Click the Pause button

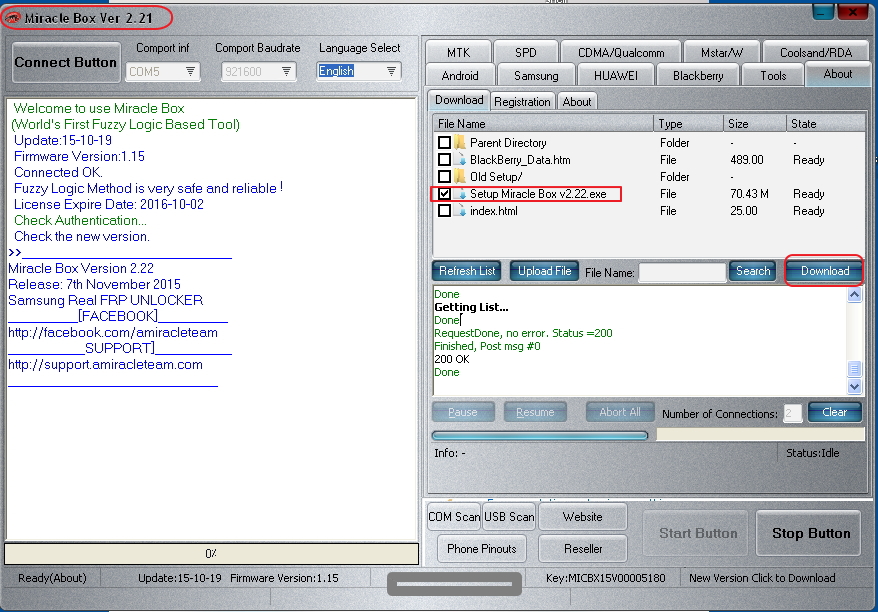click(463, 412)
